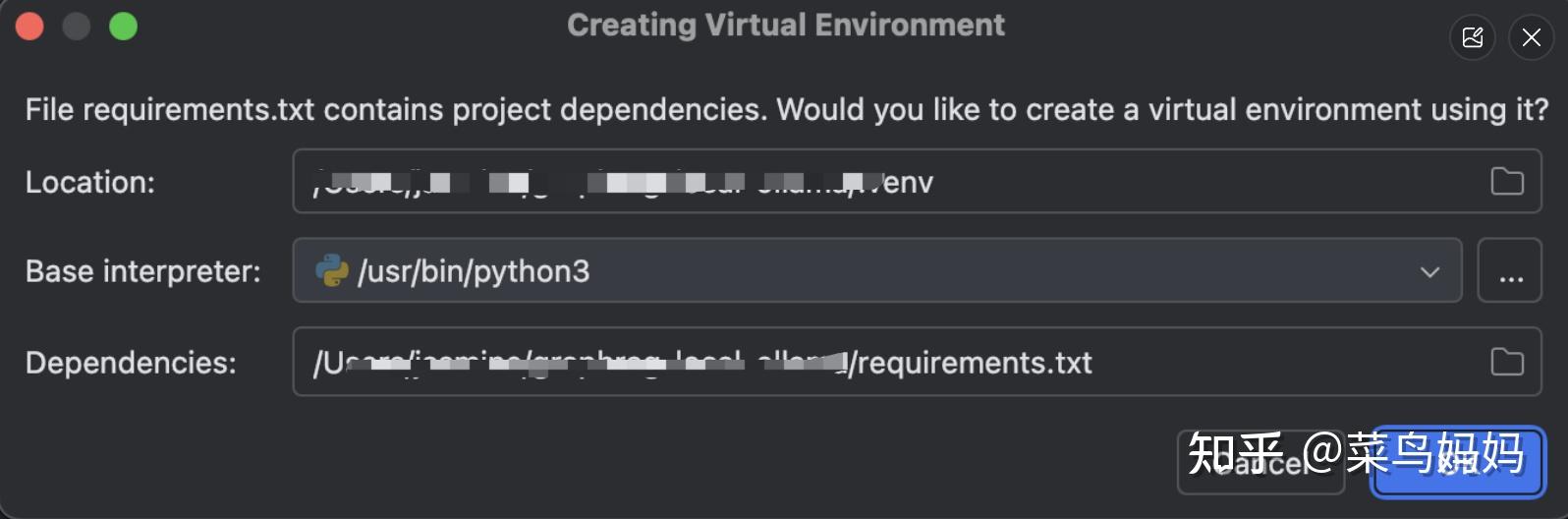Expand the Base interpreter dropdown arrow
Screen dimensions: 1568x519
(1429, 271)
